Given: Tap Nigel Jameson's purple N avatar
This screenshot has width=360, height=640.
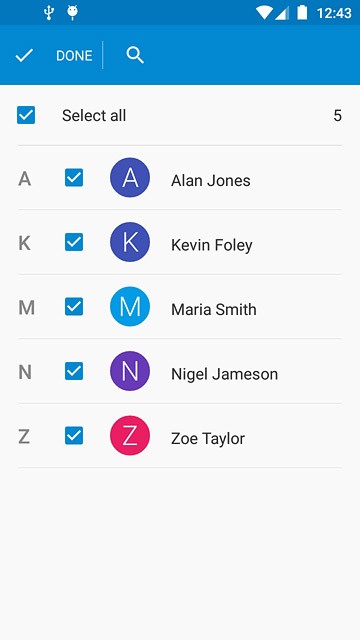Looking at the screenshot, I should tap(130, 371).
